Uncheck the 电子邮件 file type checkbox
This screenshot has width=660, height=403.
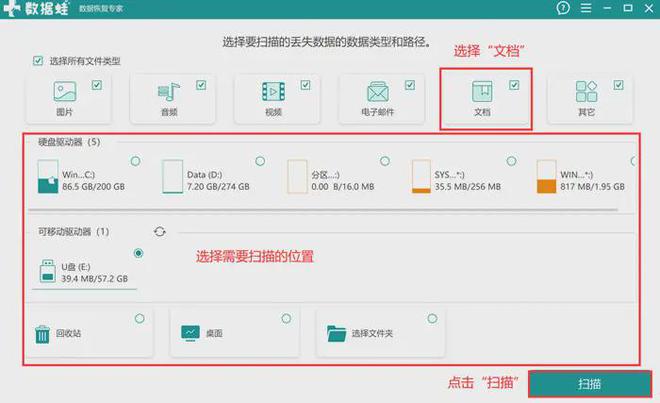pyautogui.click(x=410, y=85)
